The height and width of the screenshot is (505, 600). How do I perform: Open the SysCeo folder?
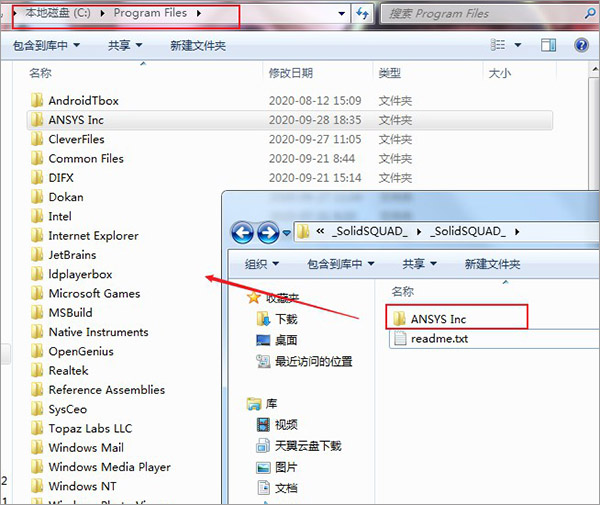(x=59, y=409)
